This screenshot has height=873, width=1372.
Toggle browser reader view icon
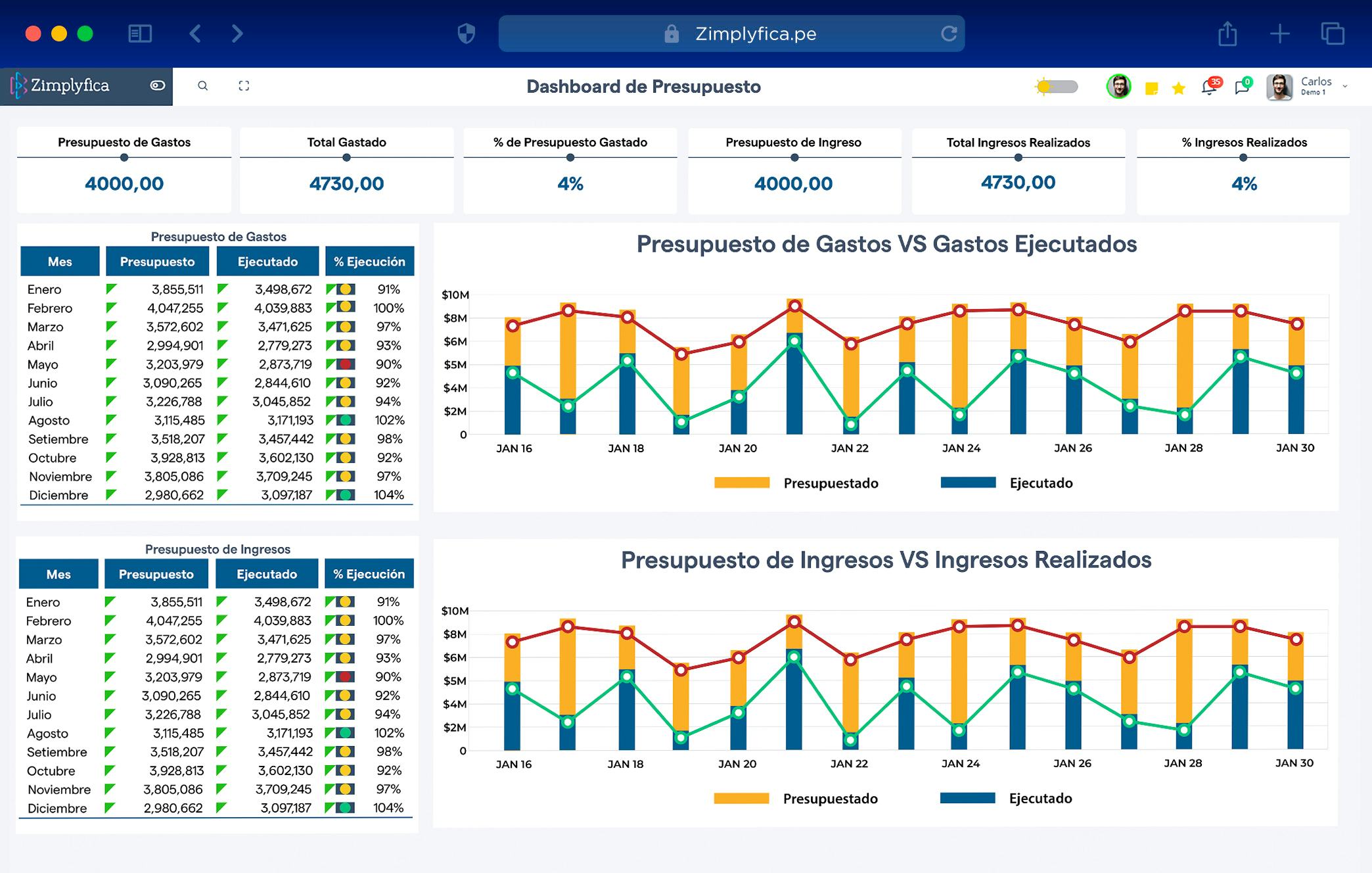(x=140, y=33)
